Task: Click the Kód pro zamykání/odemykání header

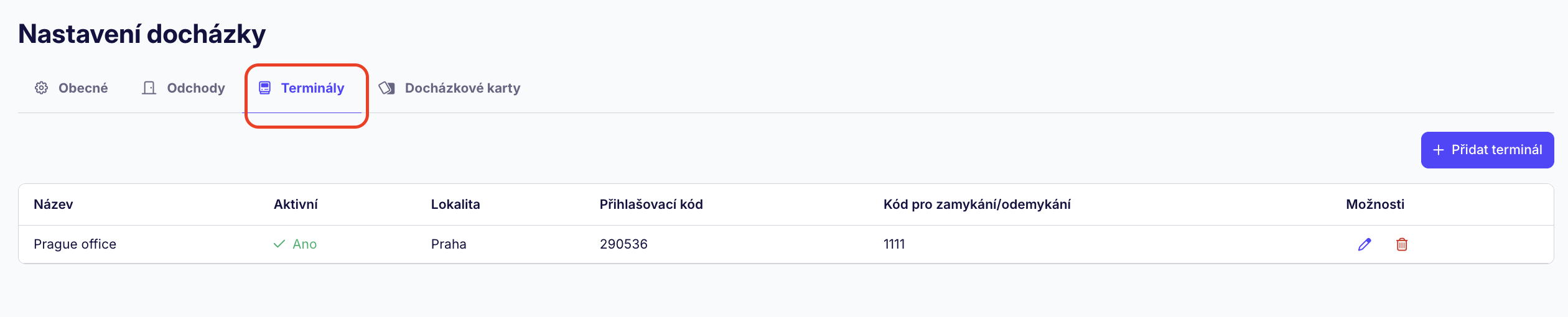Action: pyautogui.click(x=977, y=204)
